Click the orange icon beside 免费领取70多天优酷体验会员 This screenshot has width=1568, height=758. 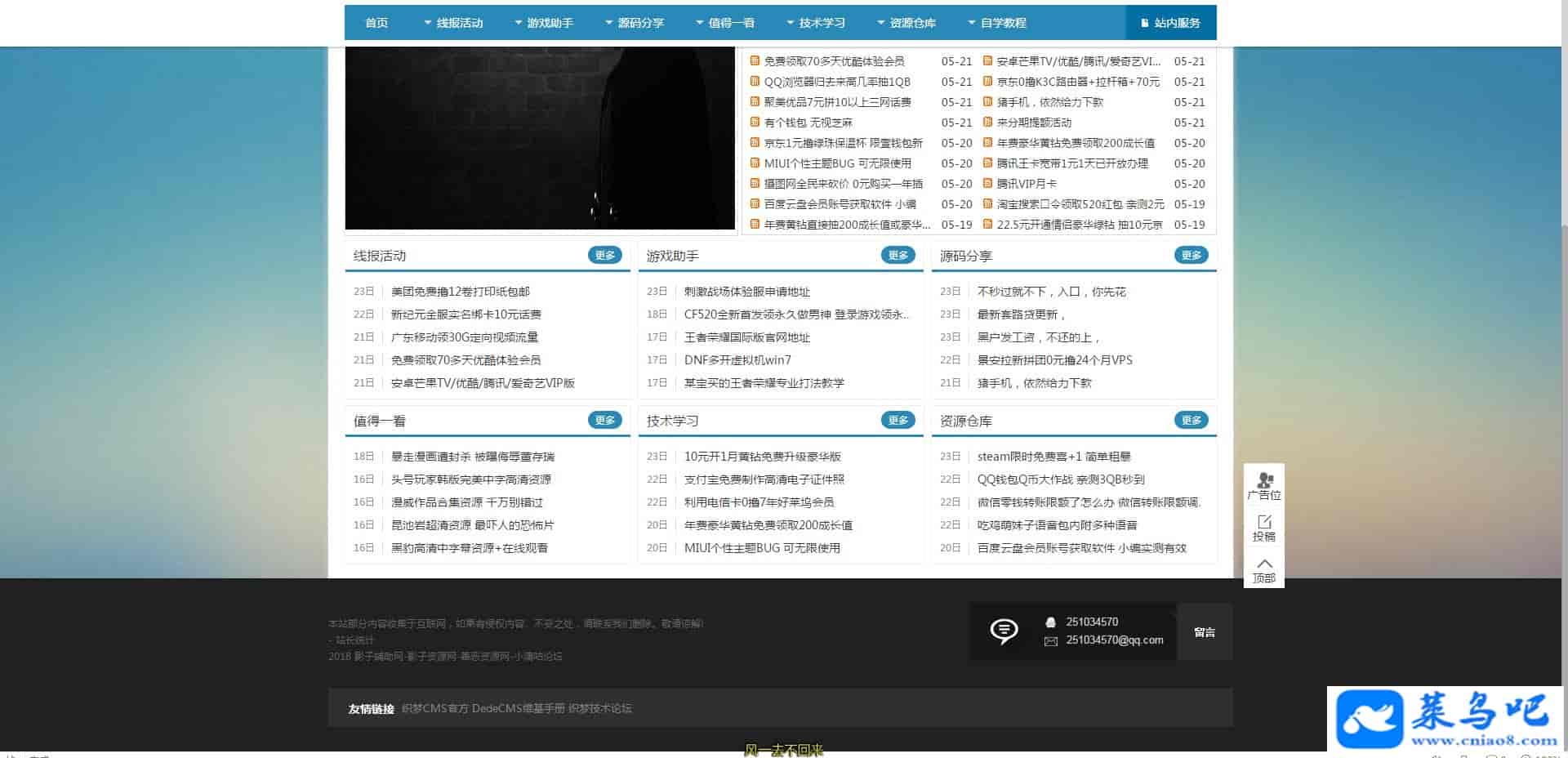755,61
